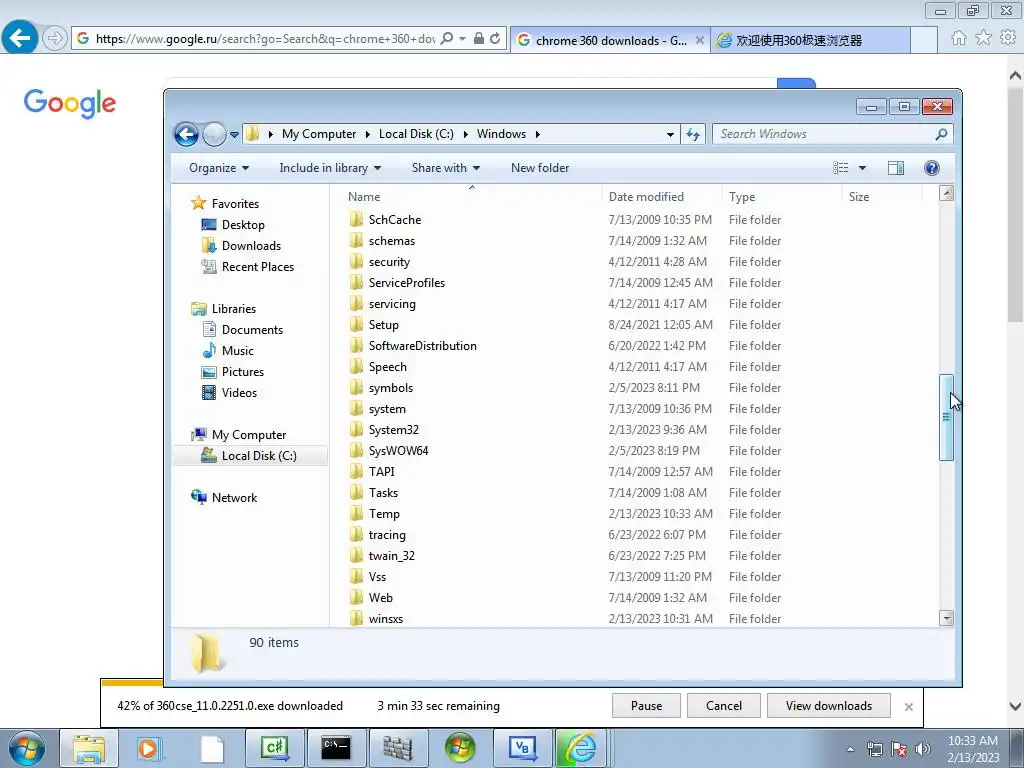Viewport: 1024px width, 768px height.
Task: Open address bar previous locations dropdown
Action: pos(670,135)
